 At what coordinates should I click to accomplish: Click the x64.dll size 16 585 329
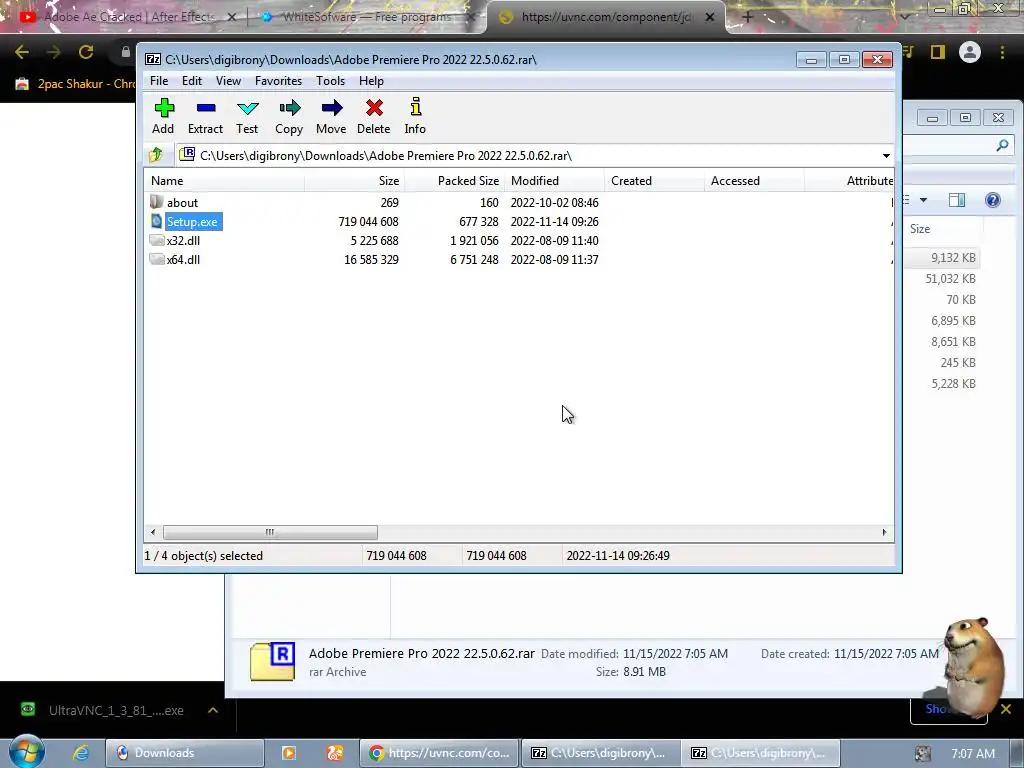(371, 259)
